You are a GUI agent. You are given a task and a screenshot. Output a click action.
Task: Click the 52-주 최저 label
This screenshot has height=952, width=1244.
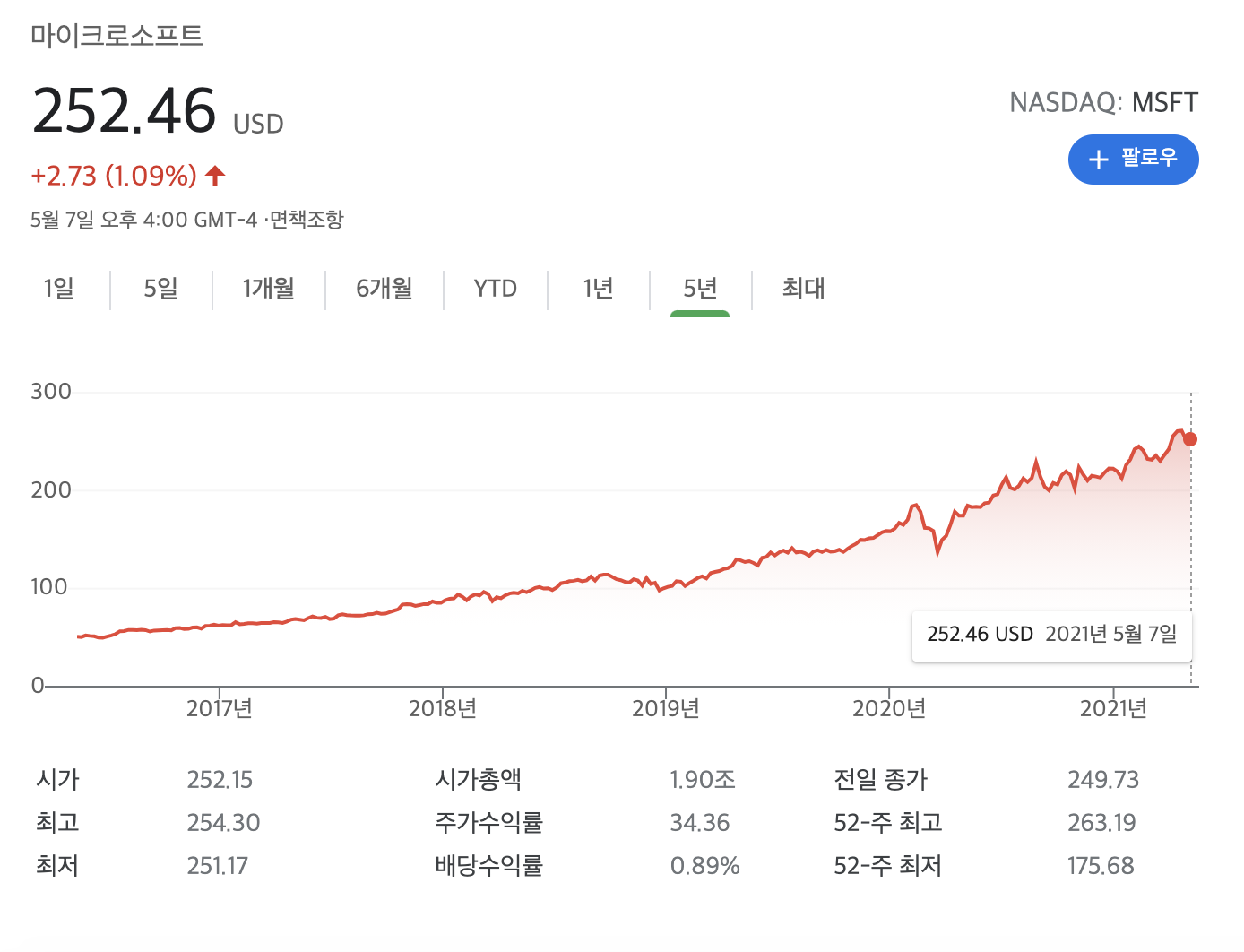pyautogui.click(x=888, y=866)
